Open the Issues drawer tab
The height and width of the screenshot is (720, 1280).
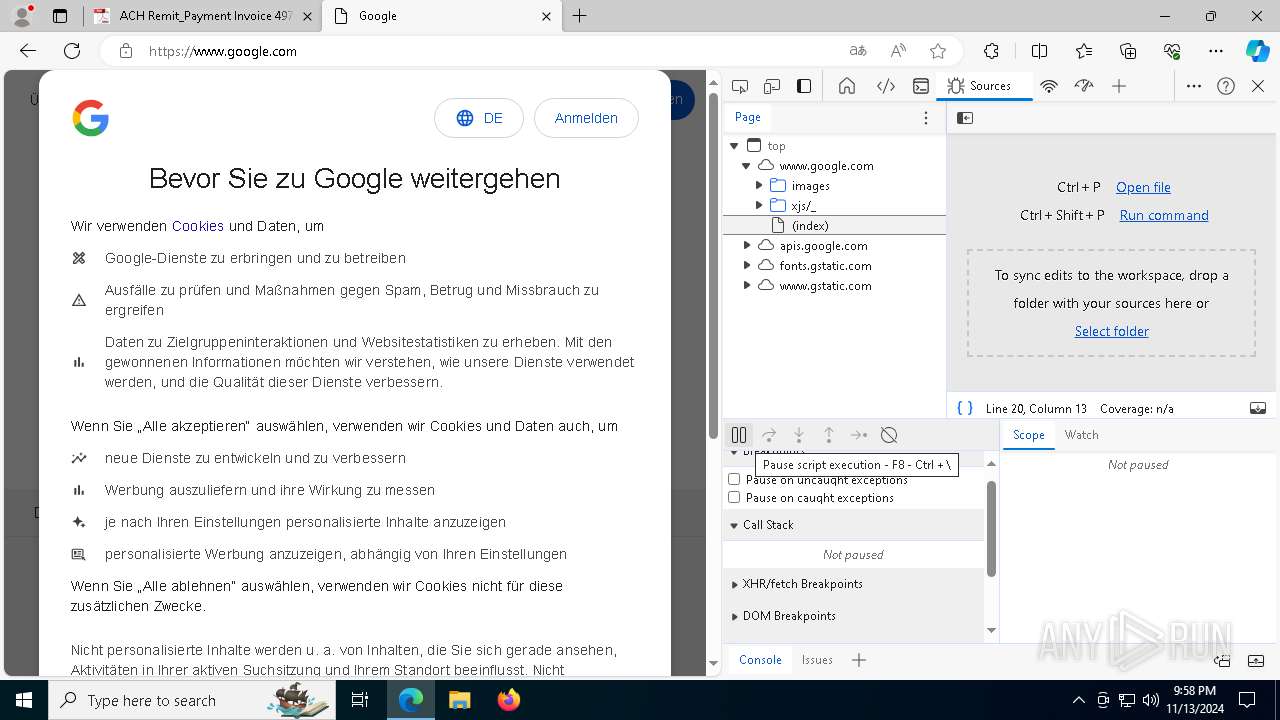click(817, 660)
